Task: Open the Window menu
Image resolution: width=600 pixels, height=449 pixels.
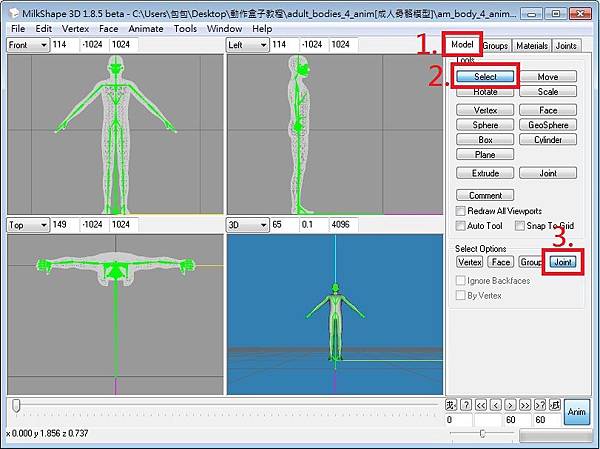Action: [x=224, y=29]
